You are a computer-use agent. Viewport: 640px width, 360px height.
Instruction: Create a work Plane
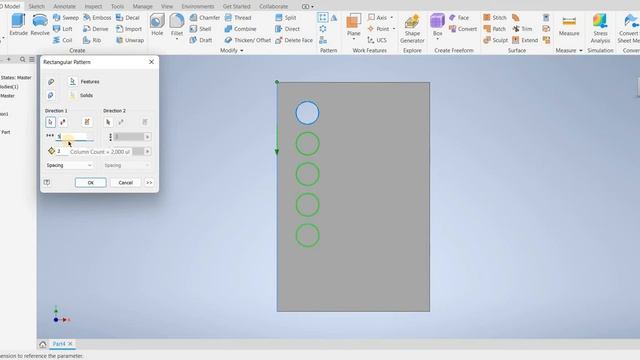click(x=353, y=25)
